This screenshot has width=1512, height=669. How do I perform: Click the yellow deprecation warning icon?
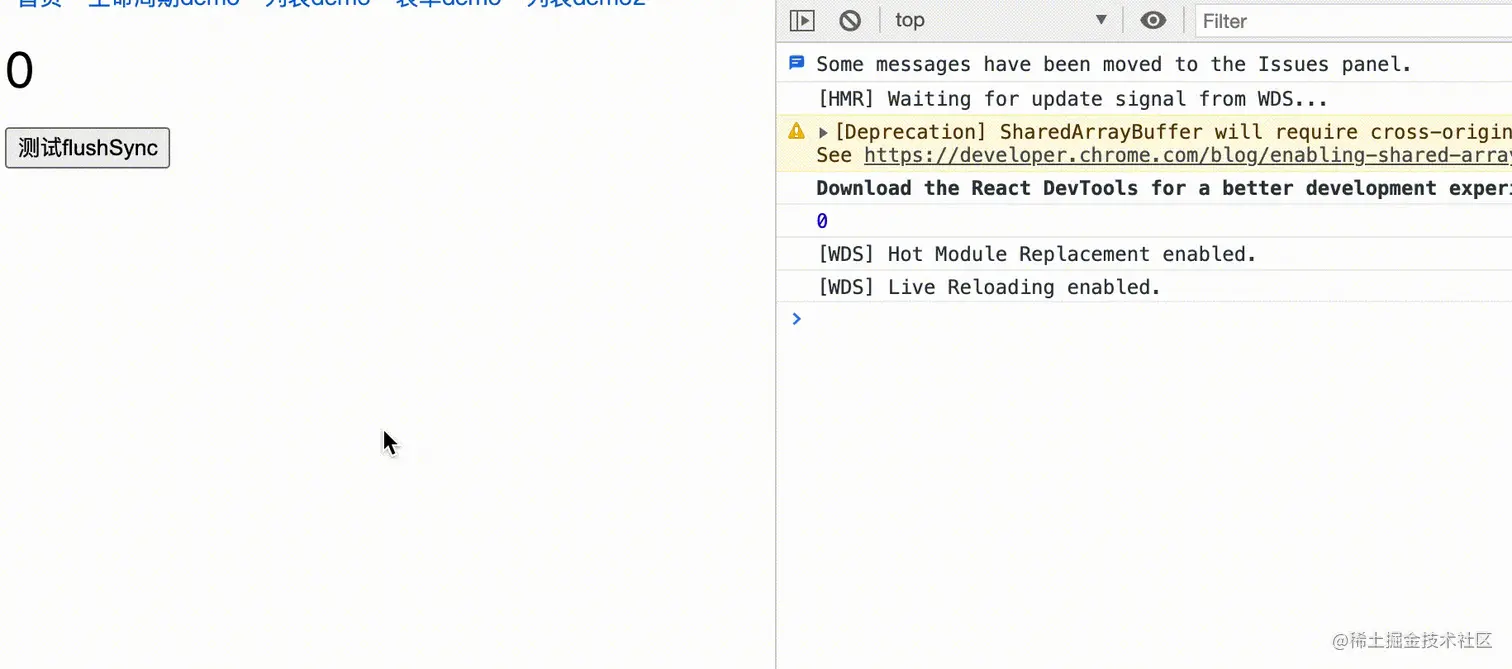[x=797, y=131]
